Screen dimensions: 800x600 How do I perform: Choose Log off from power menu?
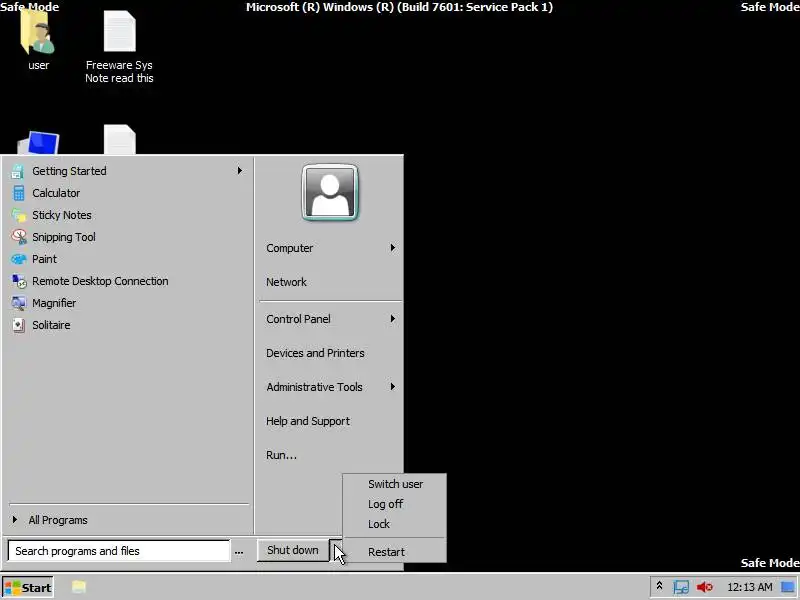tap(385, 504)
